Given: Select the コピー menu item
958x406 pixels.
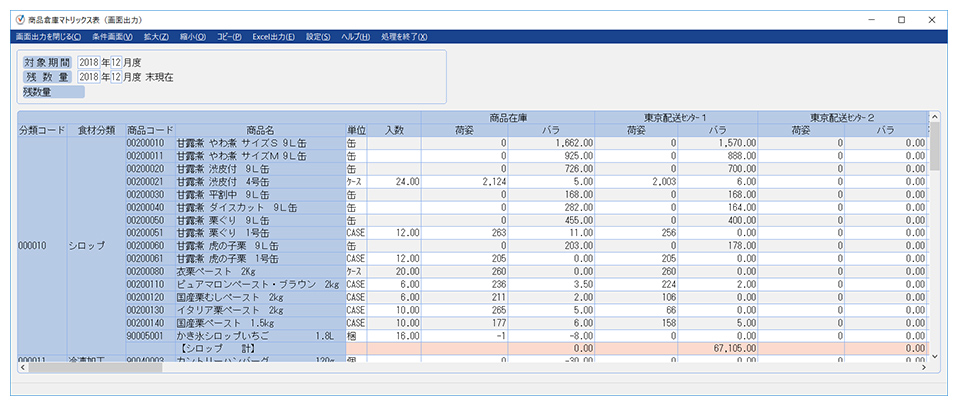Looking at the screenshot, I should coord(230,37).
